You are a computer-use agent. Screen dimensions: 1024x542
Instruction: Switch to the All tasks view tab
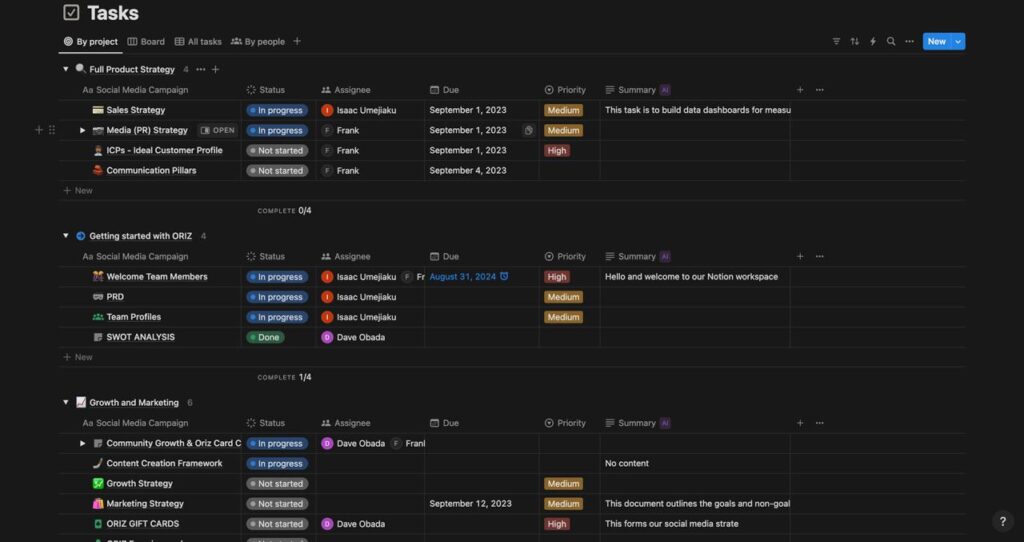pyautogui.click(x=199, y=41)
